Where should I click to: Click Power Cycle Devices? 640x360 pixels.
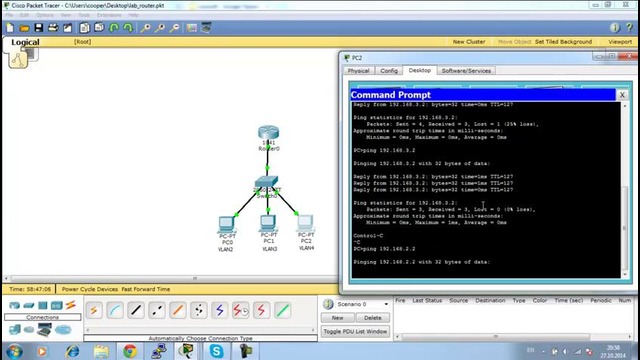[x=90, y=289]
